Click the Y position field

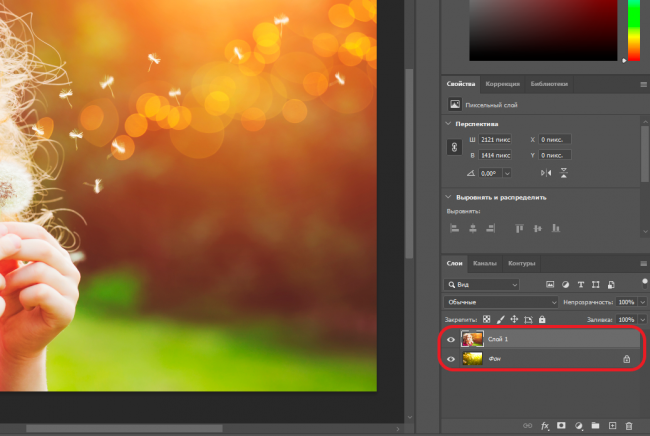click(555, 155)
